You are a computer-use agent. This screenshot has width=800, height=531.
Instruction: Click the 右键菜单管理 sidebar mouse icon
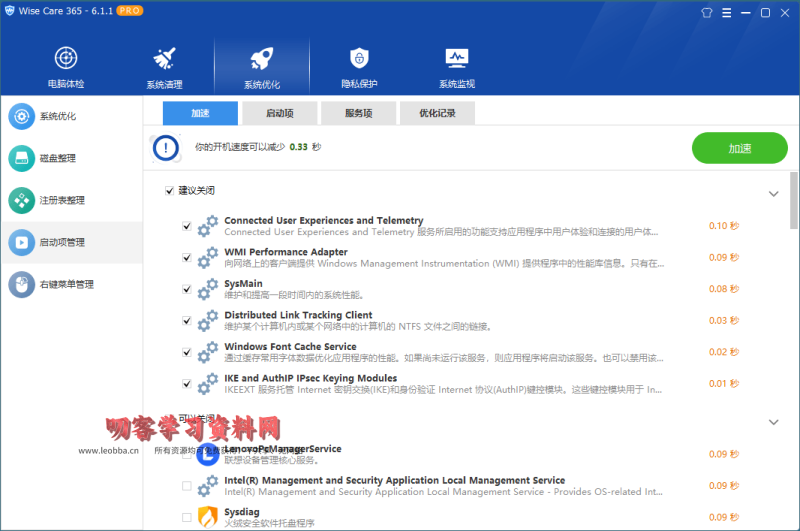click(x=21, y=284)
